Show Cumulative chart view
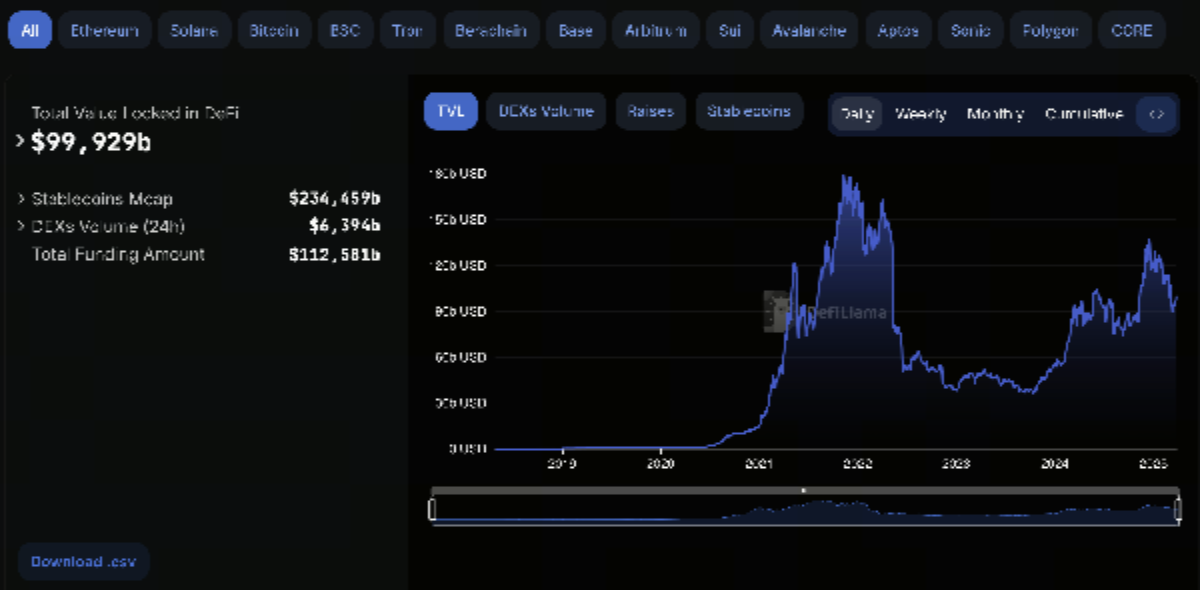This screenshot has height=590, width=1200. coord(1083,114)
